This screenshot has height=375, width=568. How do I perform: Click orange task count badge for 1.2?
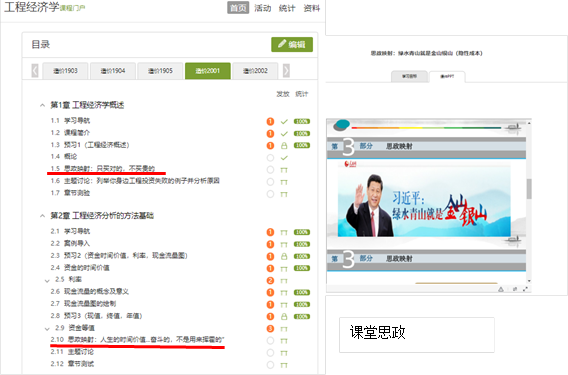tap(270, 134)
